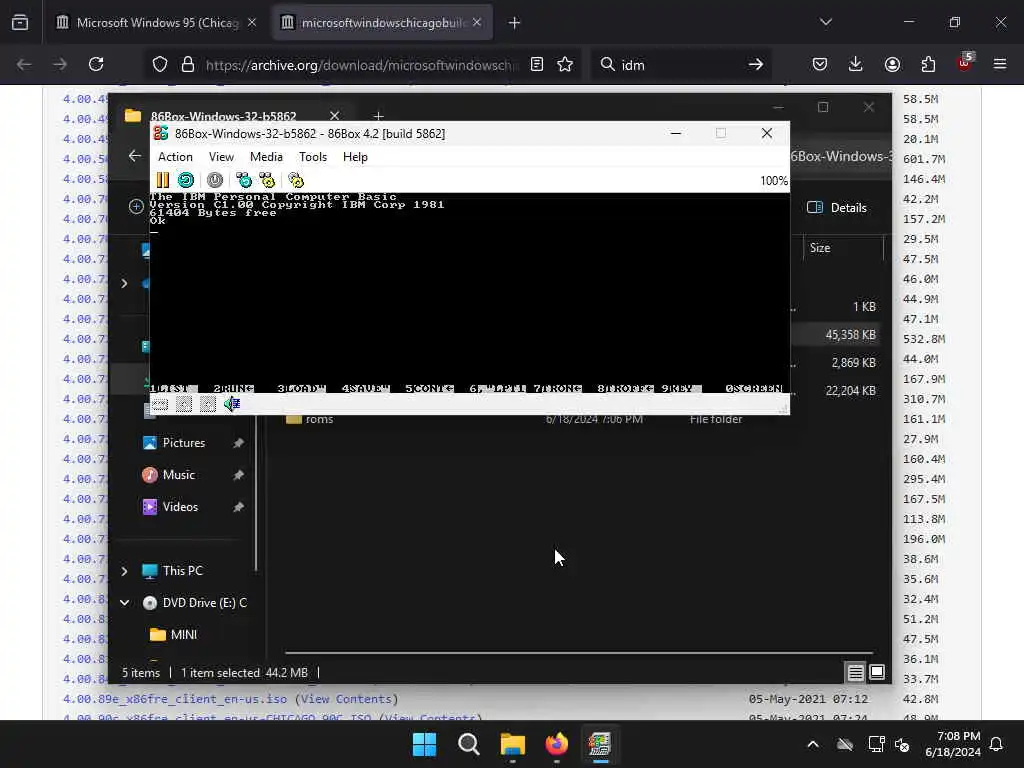Click the first floppy drive icon in 86Box status bar
Image resolution: width=1024 pixels, height=768 pixels.
[x=184, y=404]
